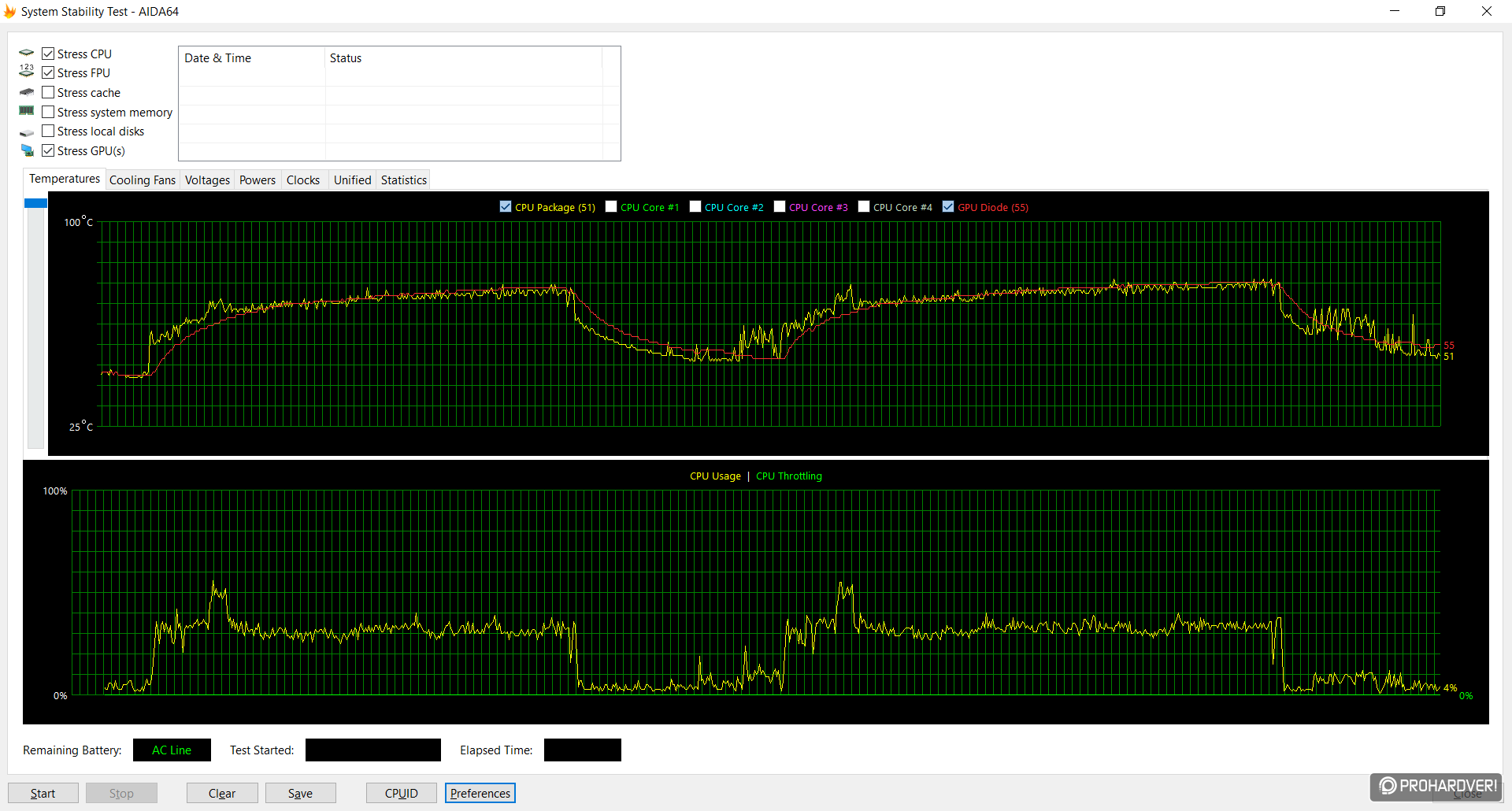Uncheck Stress GPU(s) checkbox

pyautogui.click(x=48, y=150)
